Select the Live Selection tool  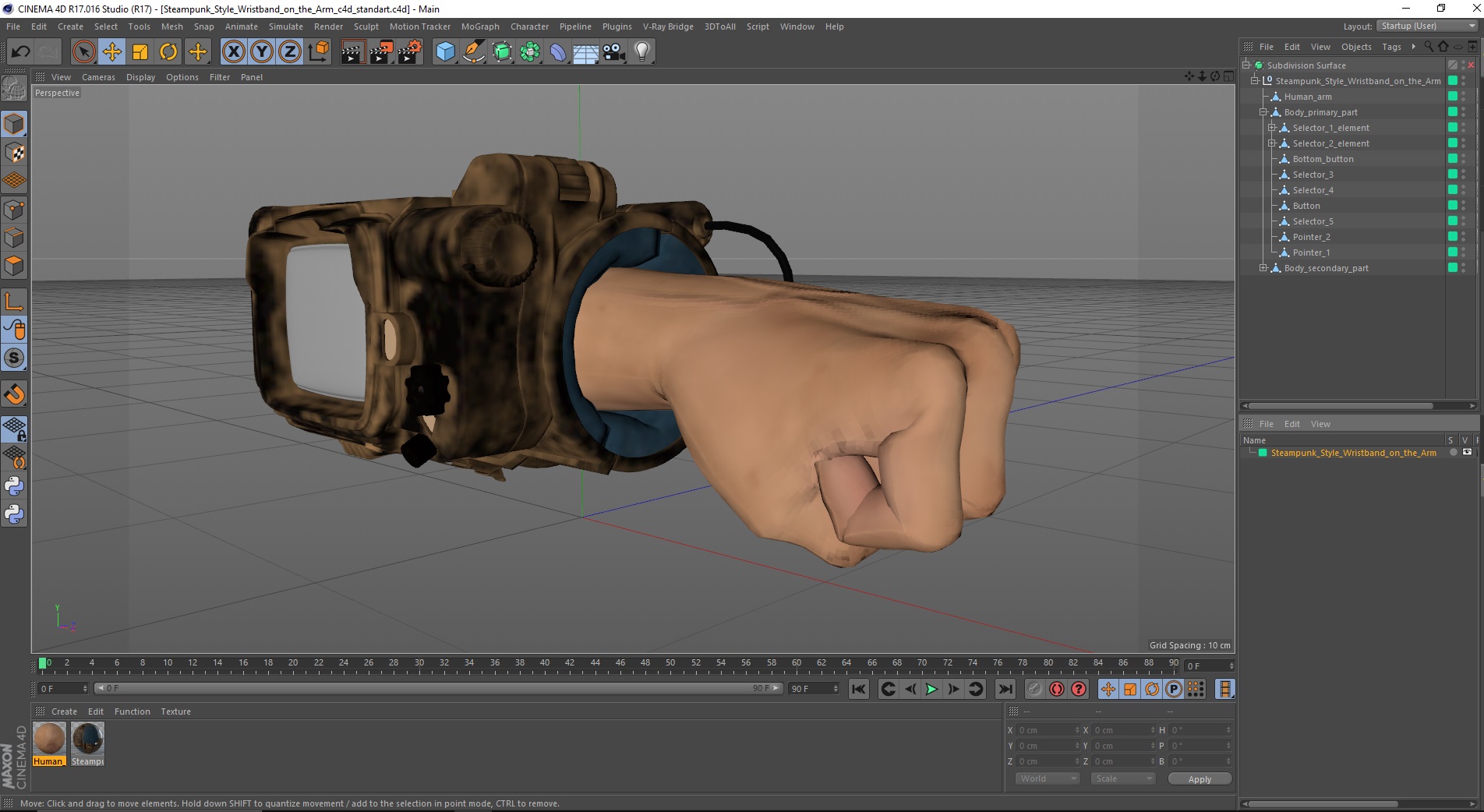pyautogui.click(x=83, y=52)
